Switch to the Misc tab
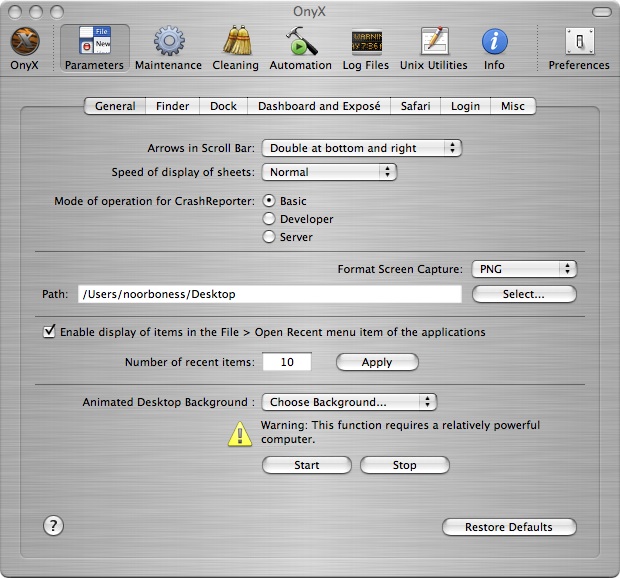 (513, 106)
